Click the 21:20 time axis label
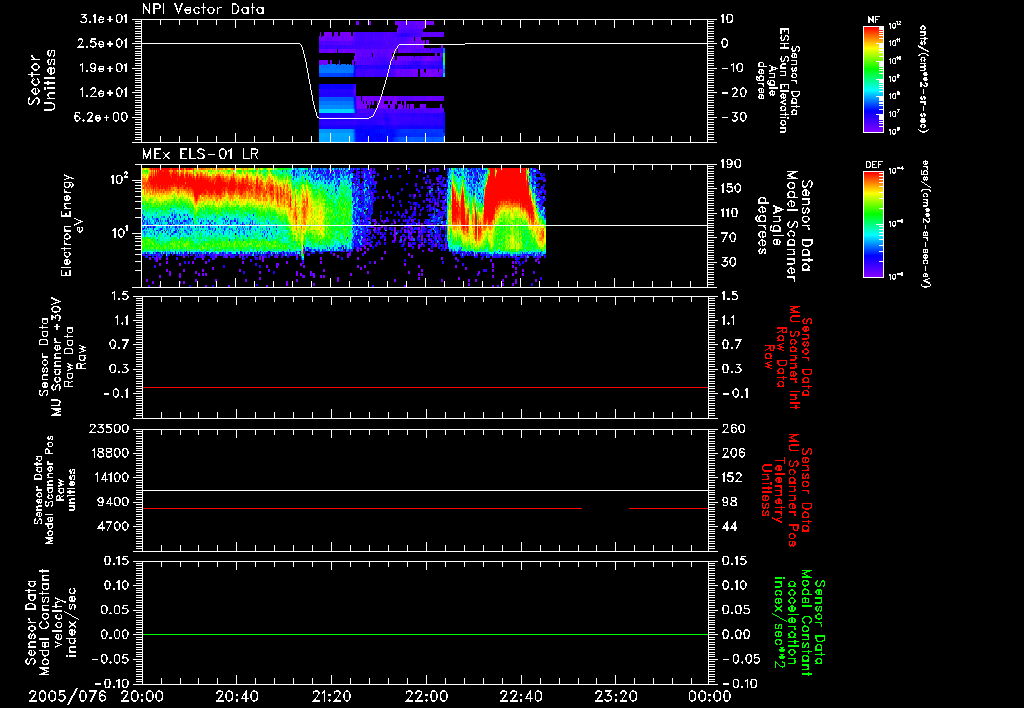The image size is (1024, 708). pos(333,695)
